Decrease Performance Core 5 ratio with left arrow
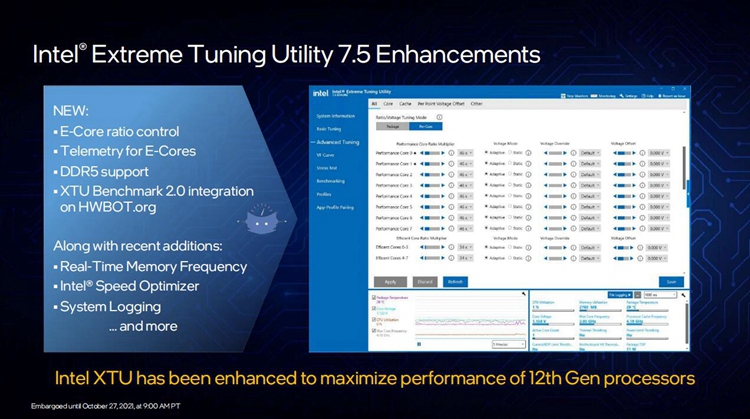The width and height of the screenshot is (750, 419). coord(422,207)
